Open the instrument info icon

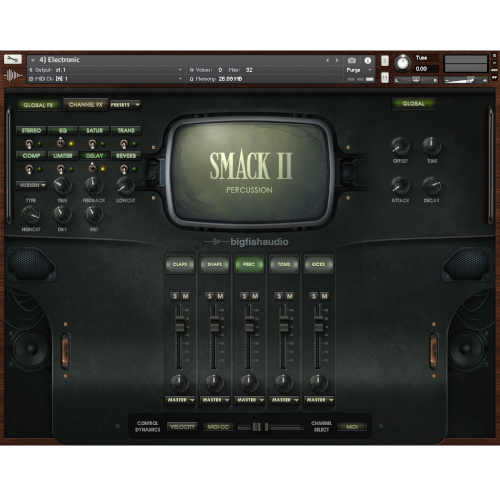(368, 60)
